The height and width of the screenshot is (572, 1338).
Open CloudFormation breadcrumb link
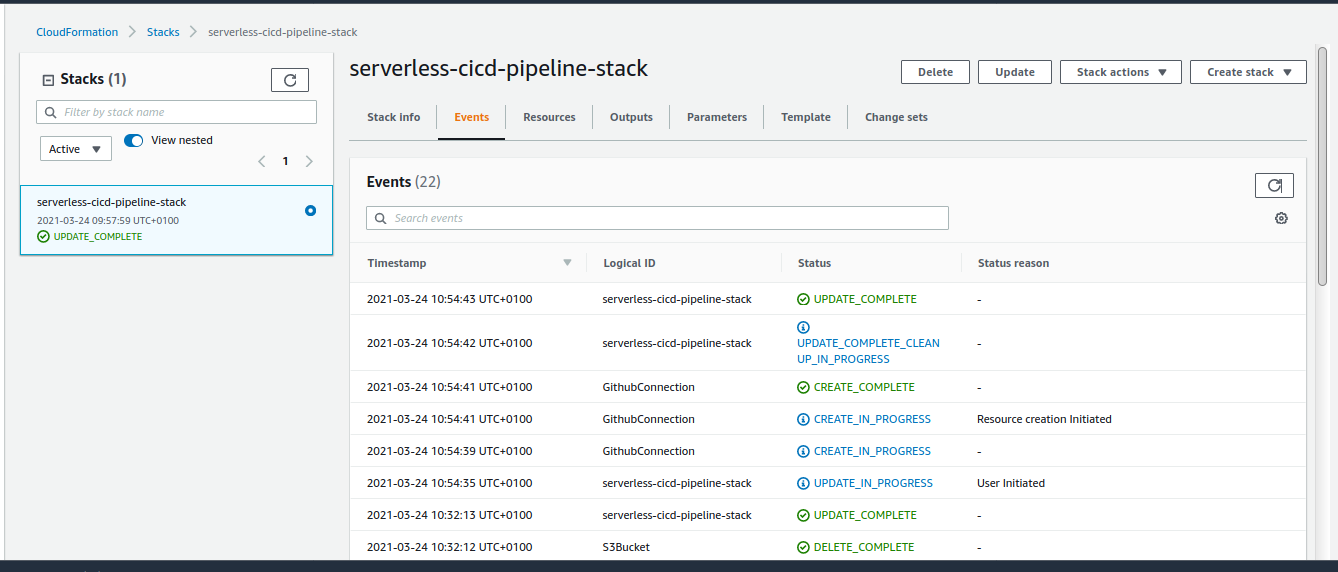click(77, 32)
